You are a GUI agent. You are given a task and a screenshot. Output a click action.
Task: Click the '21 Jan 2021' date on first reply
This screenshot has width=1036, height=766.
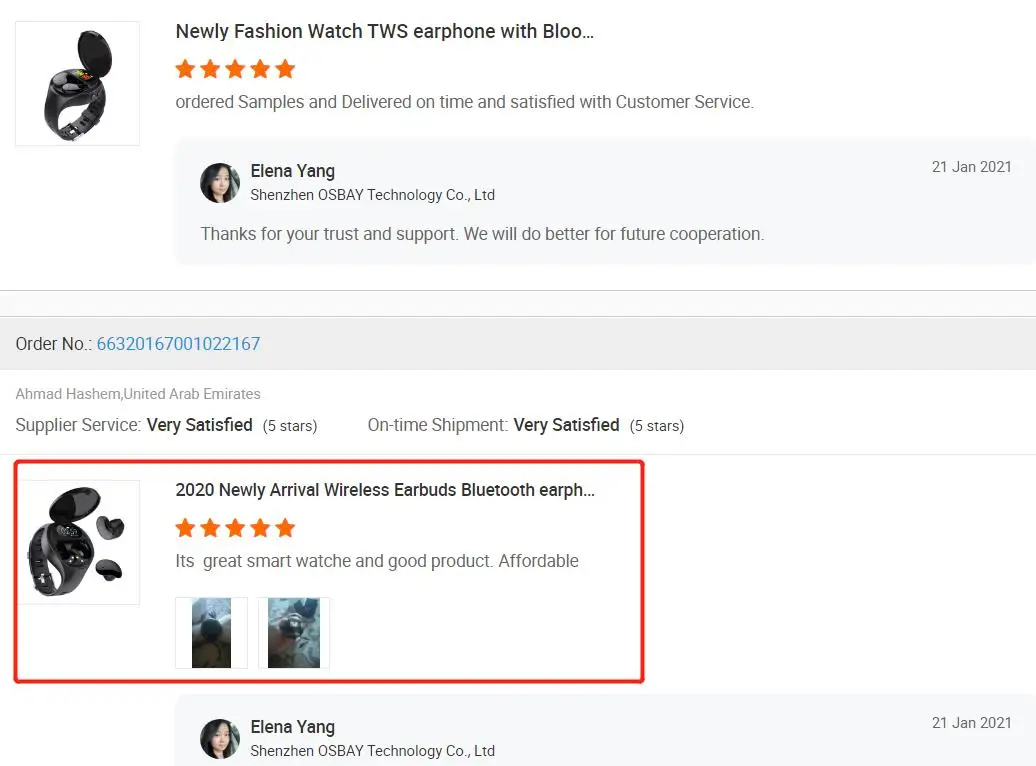click(x=971, y=167)
